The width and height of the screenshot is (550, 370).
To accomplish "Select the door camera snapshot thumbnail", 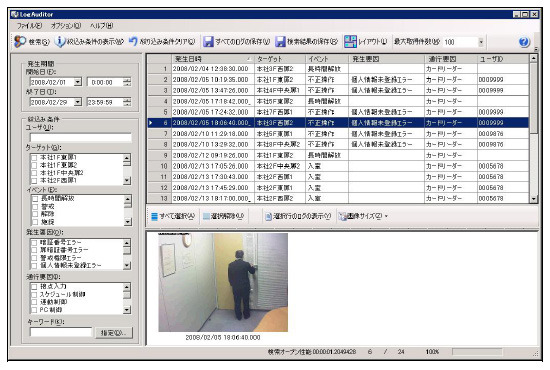I will [x=223, y=282].
